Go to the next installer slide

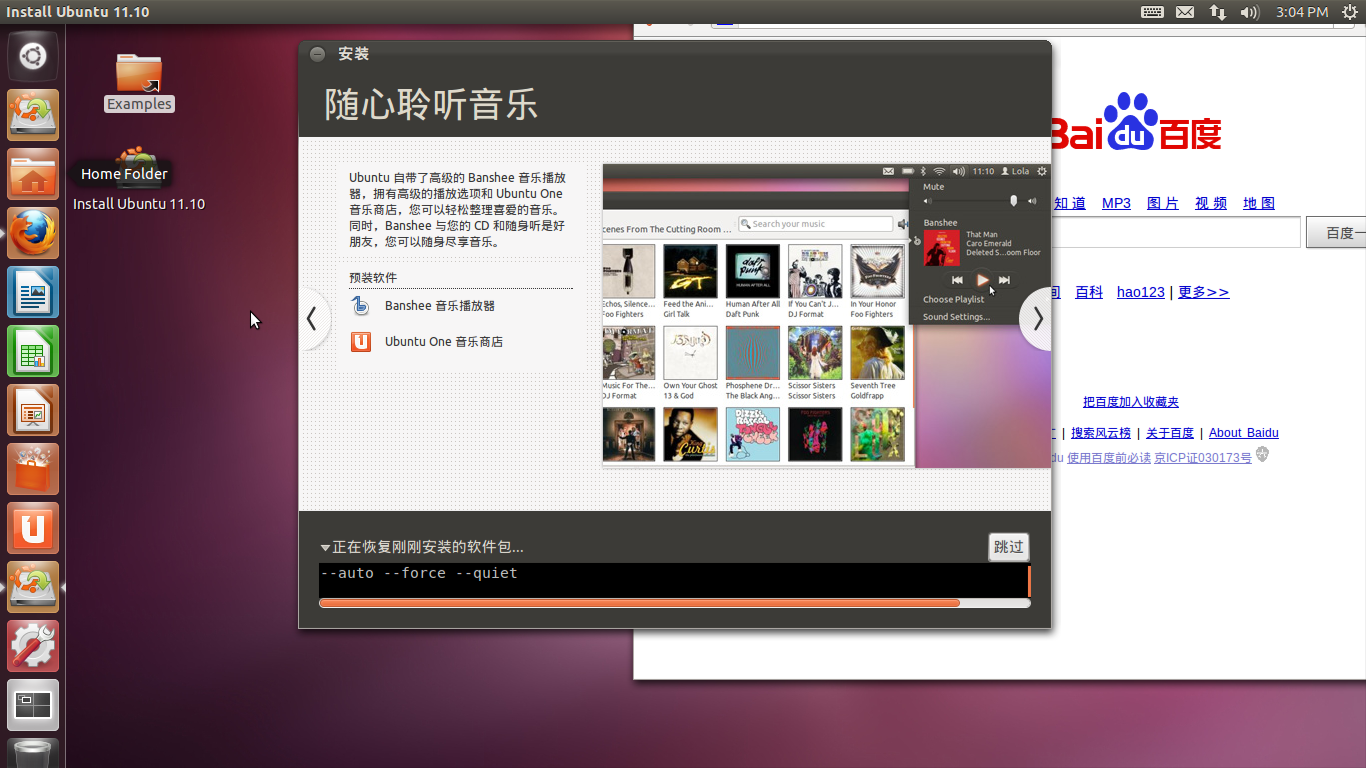pos(1037,319)
